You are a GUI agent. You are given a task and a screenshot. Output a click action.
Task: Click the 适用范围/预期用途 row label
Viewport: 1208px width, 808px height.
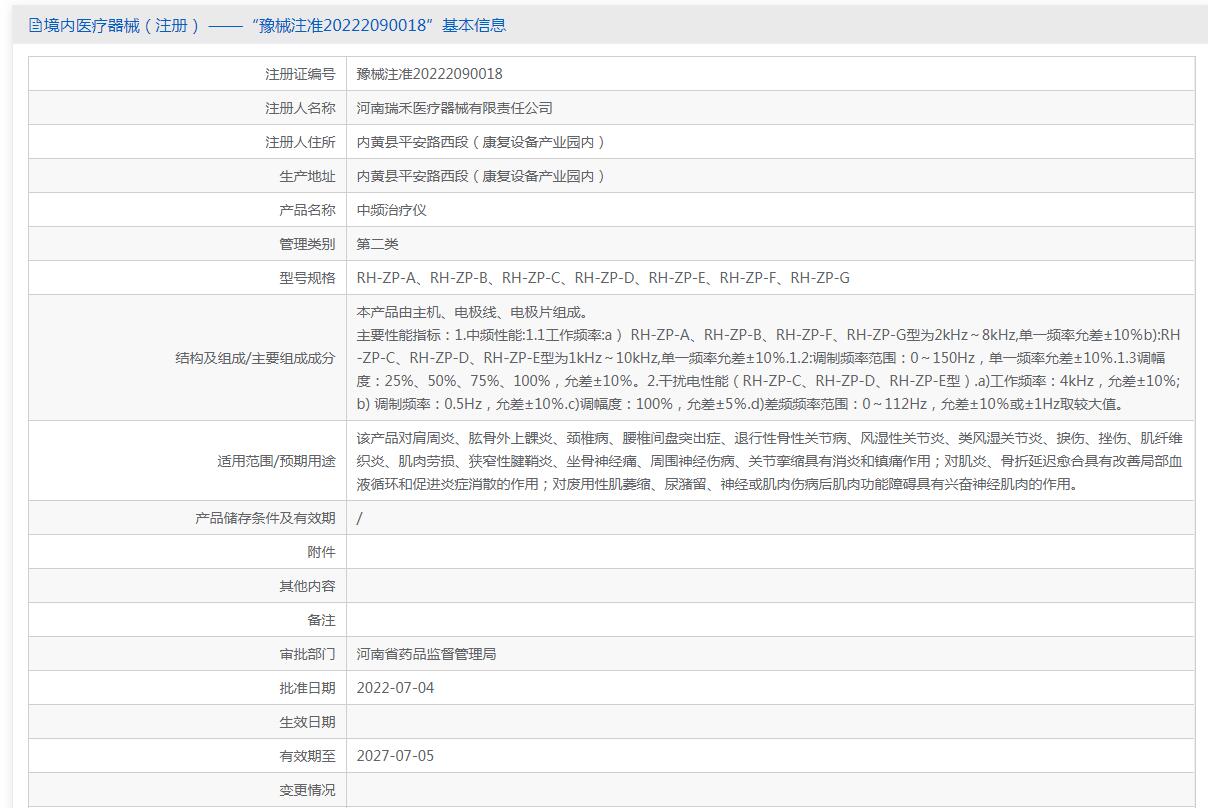[x=276, y=461]
